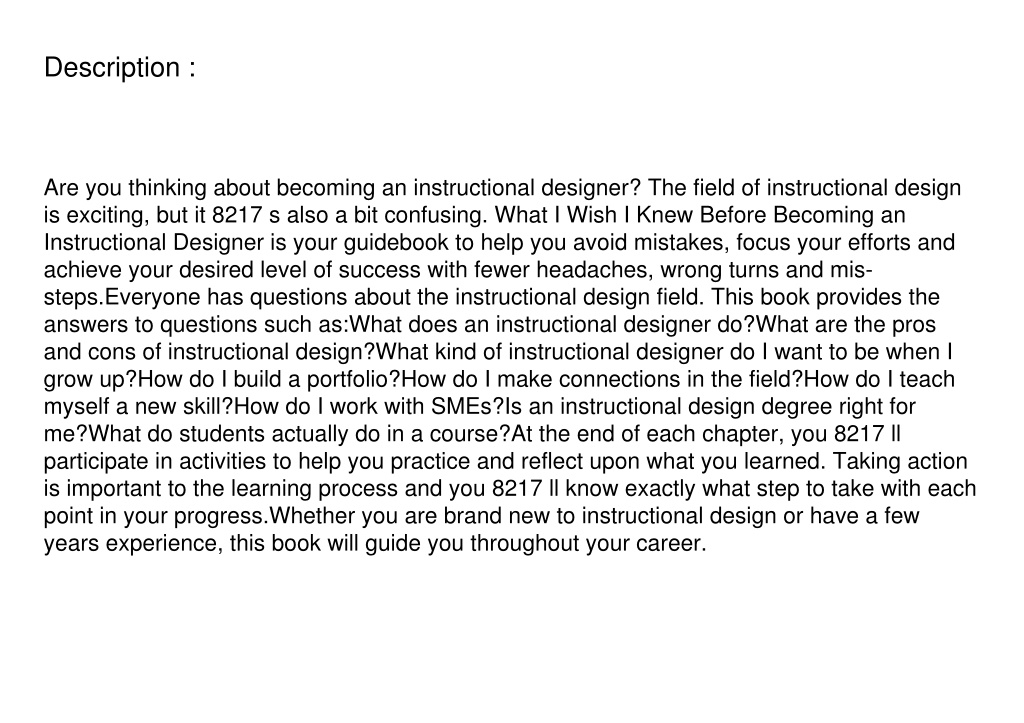Click the phrase "years experience"

pos(131,544)
